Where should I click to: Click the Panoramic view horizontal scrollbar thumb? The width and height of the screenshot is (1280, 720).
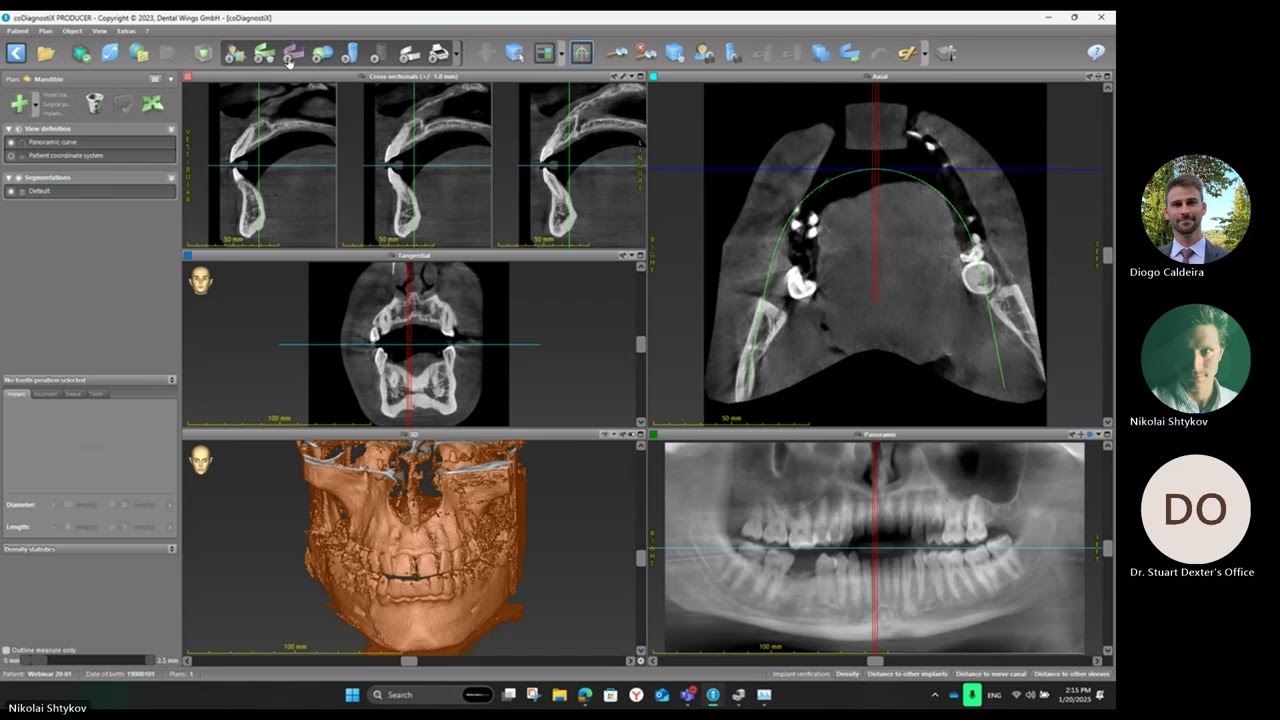[875, 661]
